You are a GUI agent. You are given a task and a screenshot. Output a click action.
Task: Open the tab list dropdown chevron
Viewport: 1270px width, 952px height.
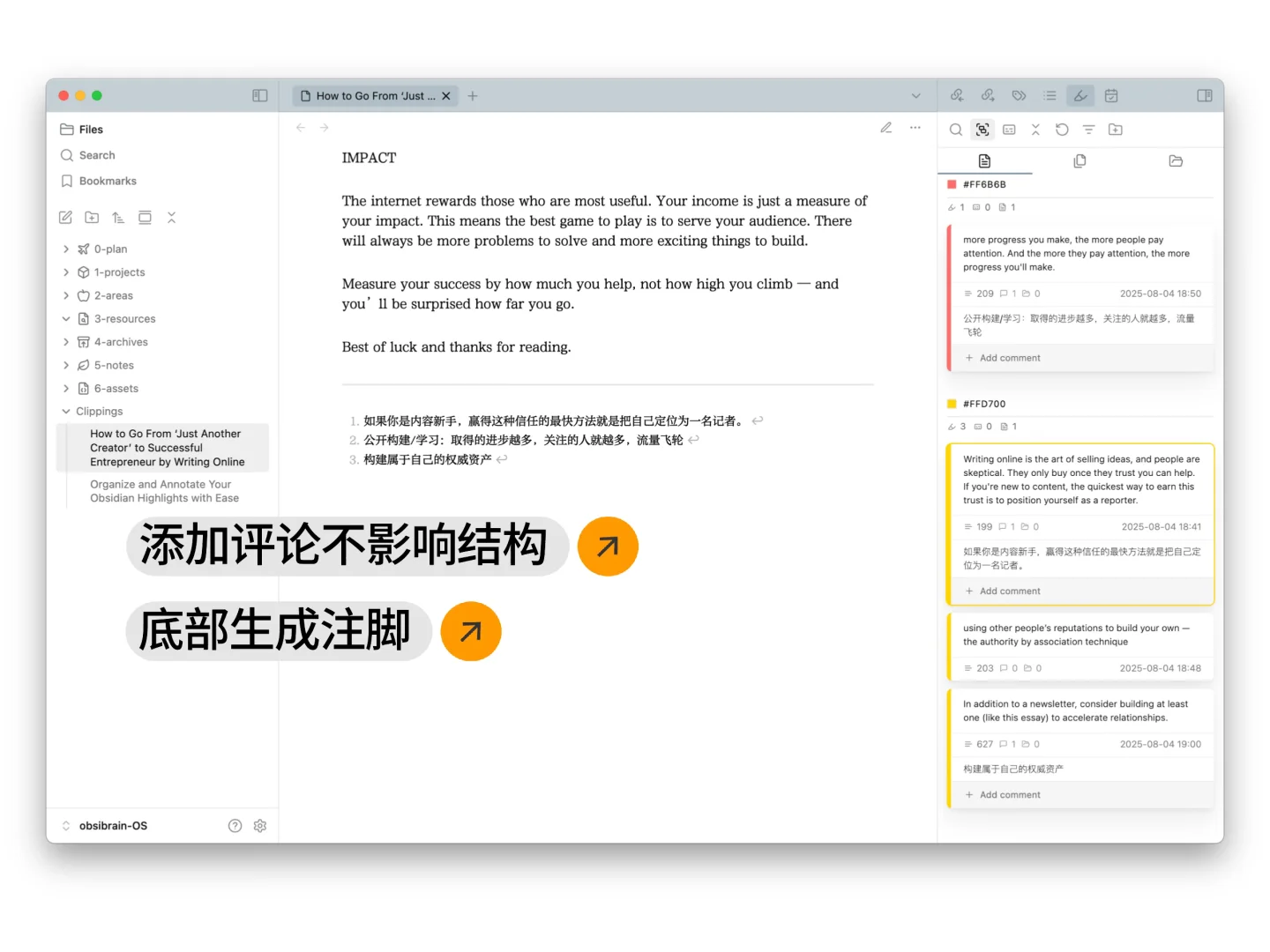pyautogui.click(x=916, y=96)
